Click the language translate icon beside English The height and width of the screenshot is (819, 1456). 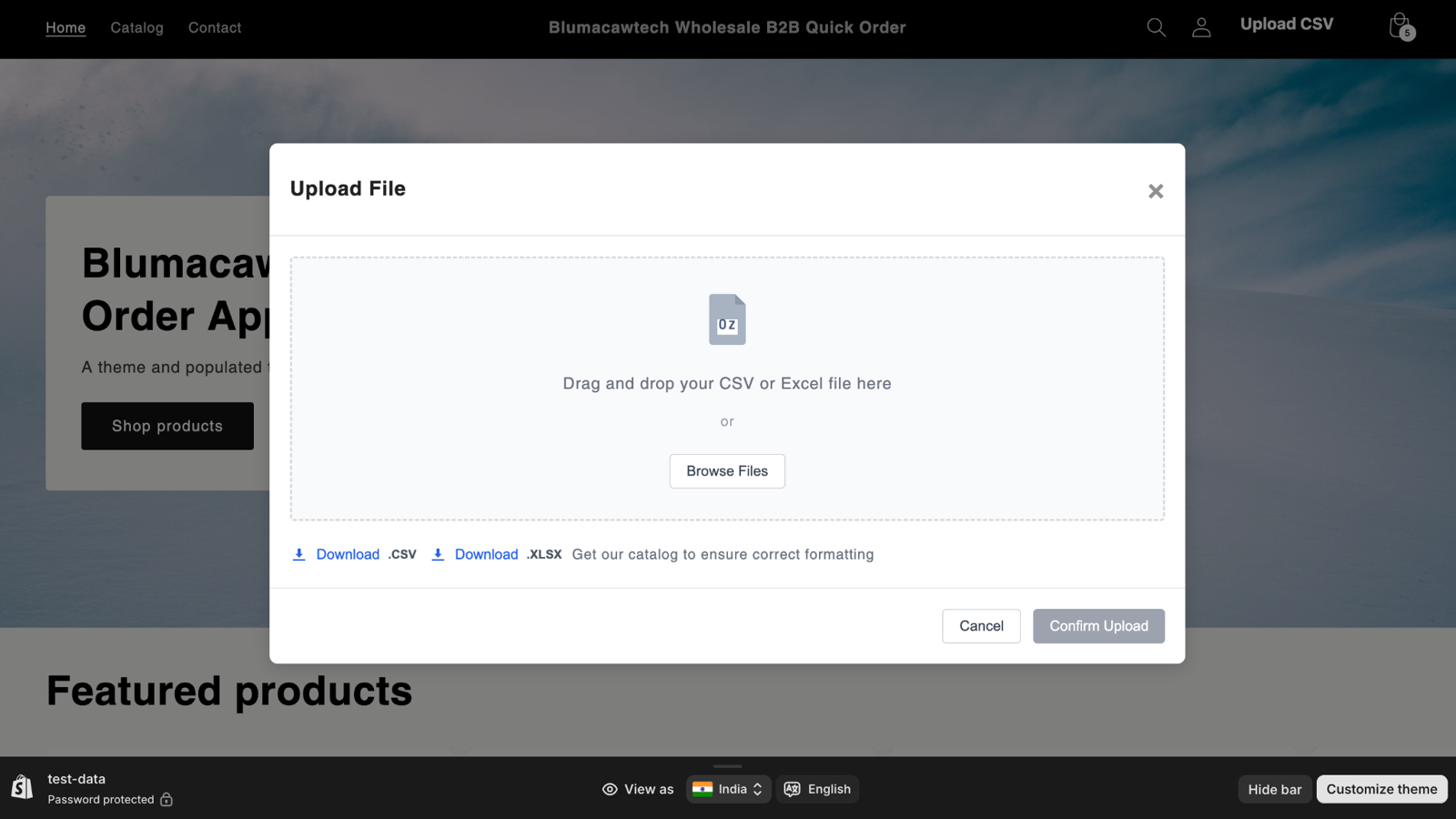click(x=793, y=789)
